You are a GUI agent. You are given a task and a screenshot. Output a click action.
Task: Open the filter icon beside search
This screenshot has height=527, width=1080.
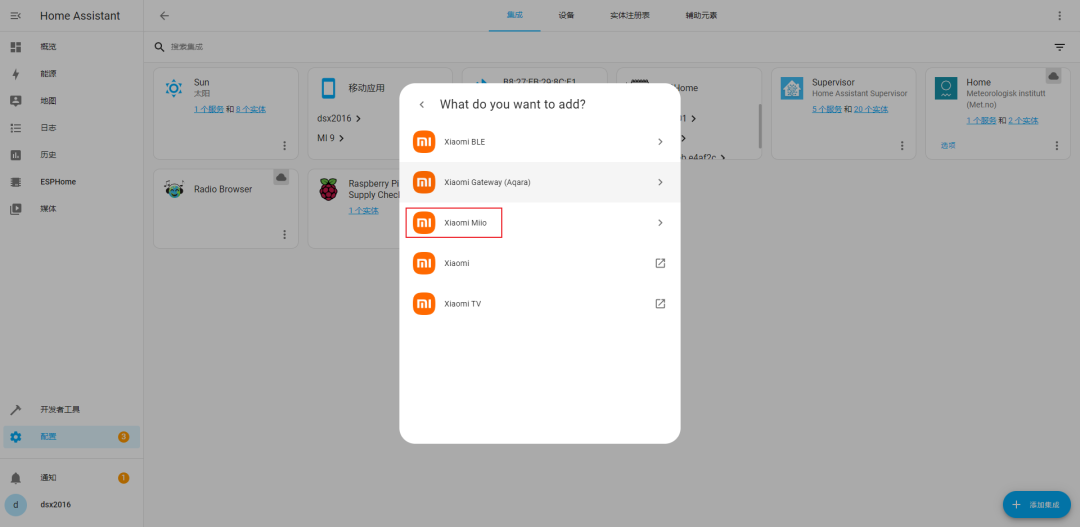coord(1059,47)
